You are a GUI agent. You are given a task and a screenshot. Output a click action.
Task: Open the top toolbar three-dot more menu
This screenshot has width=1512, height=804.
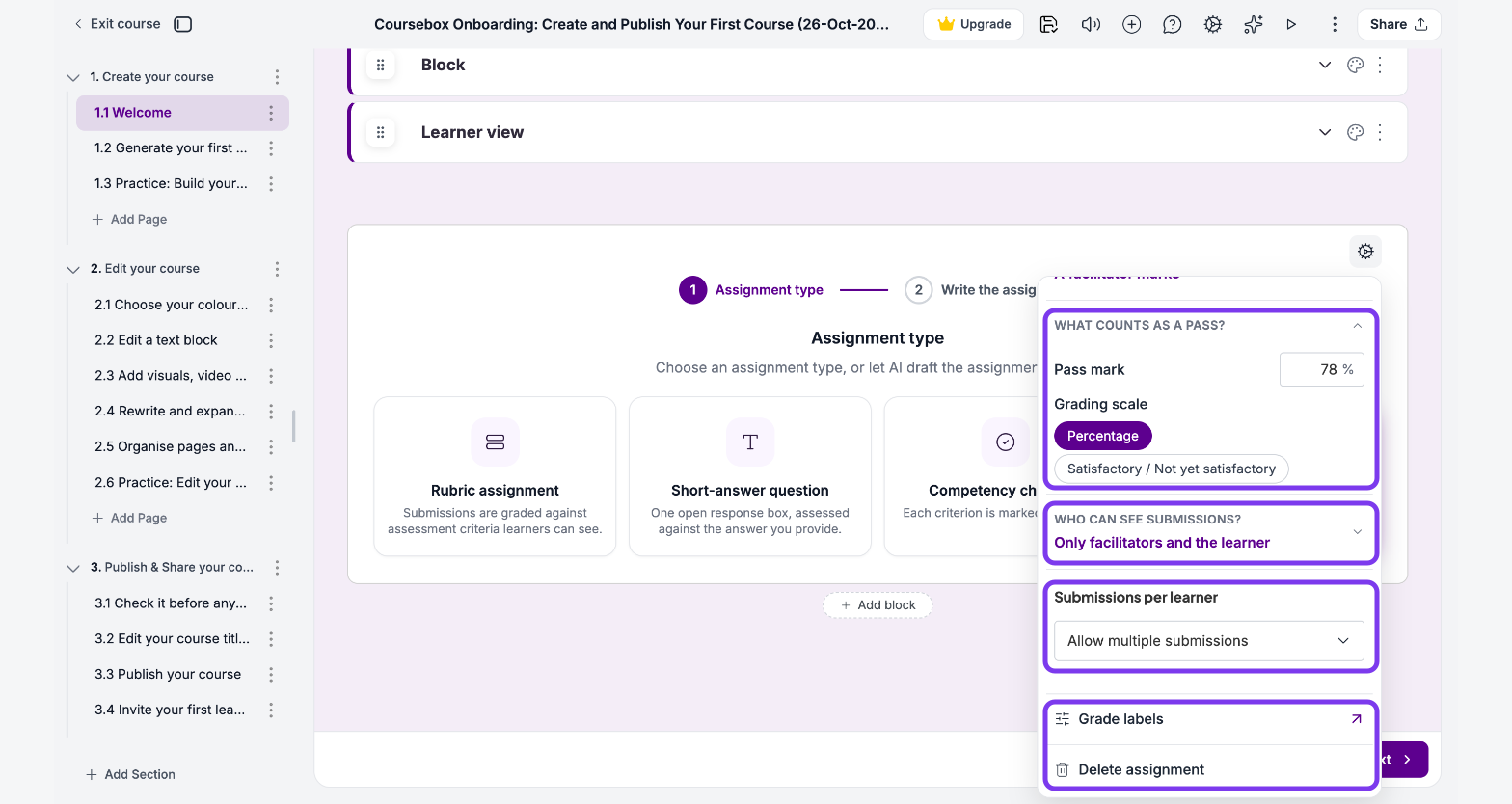point(1335,24)
